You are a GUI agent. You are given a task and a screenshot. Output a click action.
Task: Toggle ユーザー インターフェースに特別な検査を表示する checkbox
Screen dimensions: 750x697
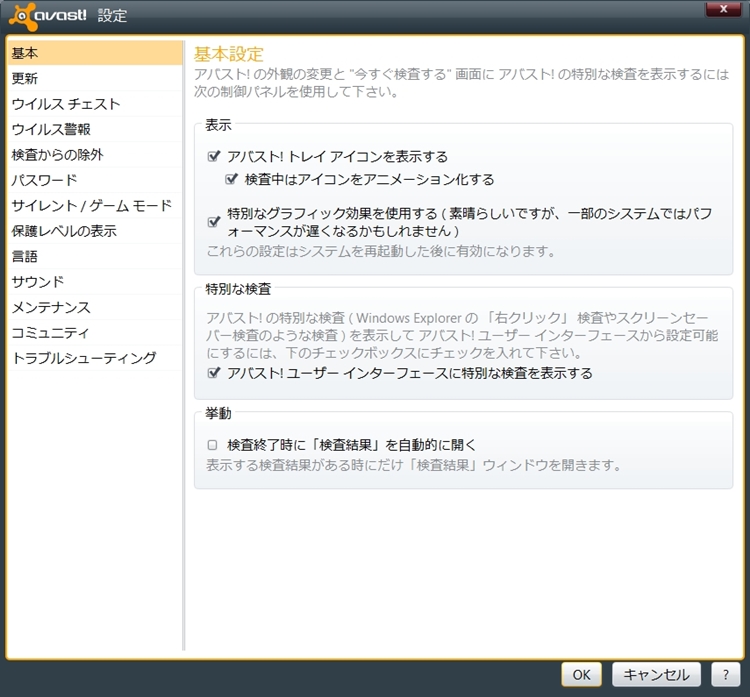pyautogui.click(x=213, y=373)
